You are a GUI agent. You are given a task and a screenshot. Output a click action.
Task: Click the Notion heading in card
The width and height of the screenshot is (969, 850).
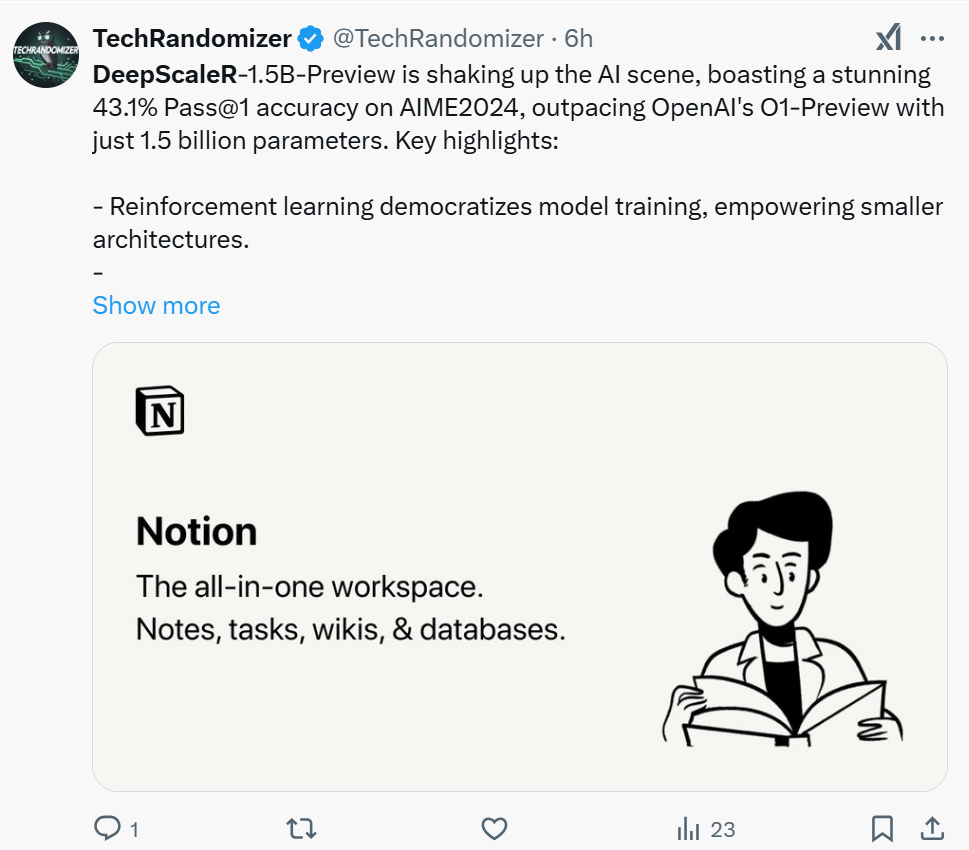[197, 532]
